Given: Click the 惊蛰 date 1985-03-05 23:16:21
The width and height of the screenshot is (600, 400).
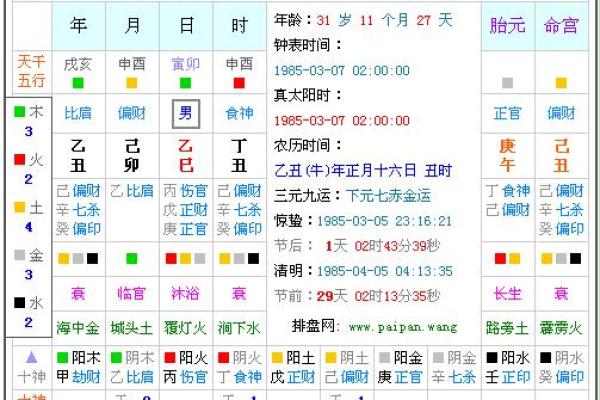Looking at the screenshot, I should pyautogui.click(x=384, y=221).
